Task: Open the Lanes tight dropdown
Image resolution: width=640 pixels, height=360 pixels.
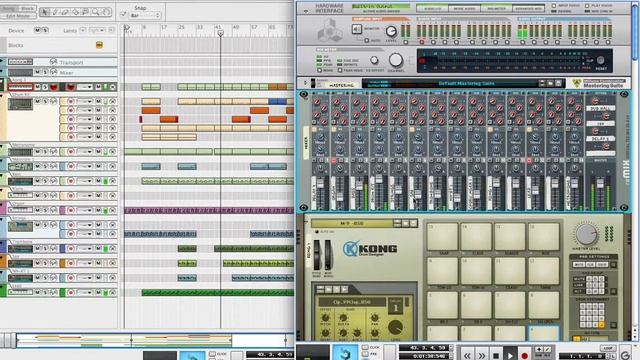Action: click(97, 30)
